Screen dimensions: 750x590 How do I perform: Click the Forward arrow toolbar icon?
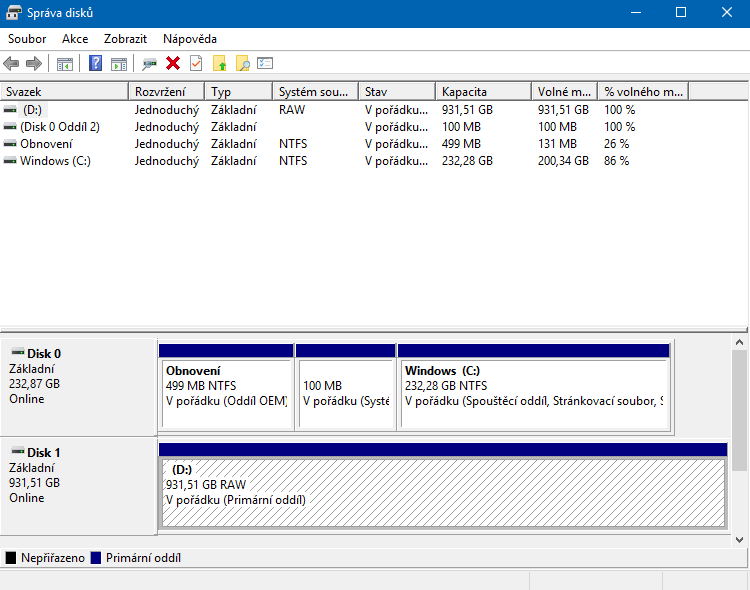tap(34, 64)
